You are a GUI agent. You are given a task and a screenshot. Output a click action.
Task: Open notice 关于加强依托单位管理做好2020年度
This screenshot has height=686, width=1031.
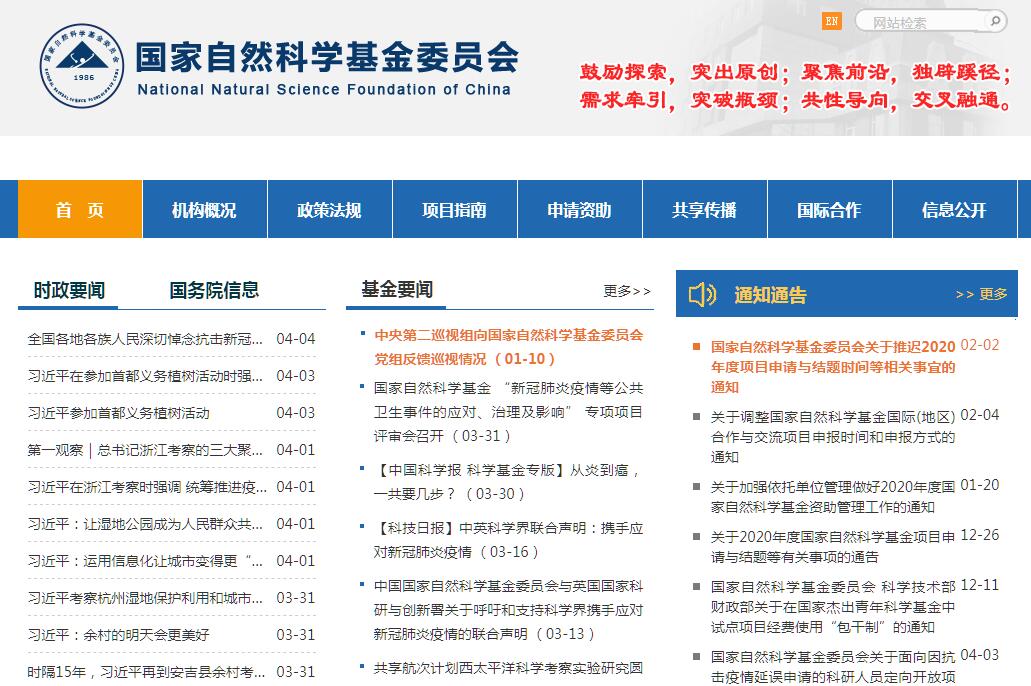(832, 497)
